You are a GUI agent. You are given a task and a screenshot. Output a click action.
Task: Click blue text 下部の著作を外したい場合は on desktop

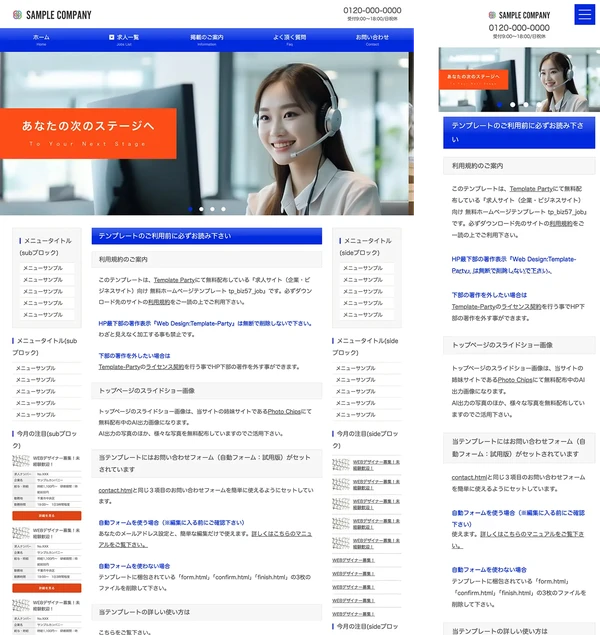click(x=134, y=356)
